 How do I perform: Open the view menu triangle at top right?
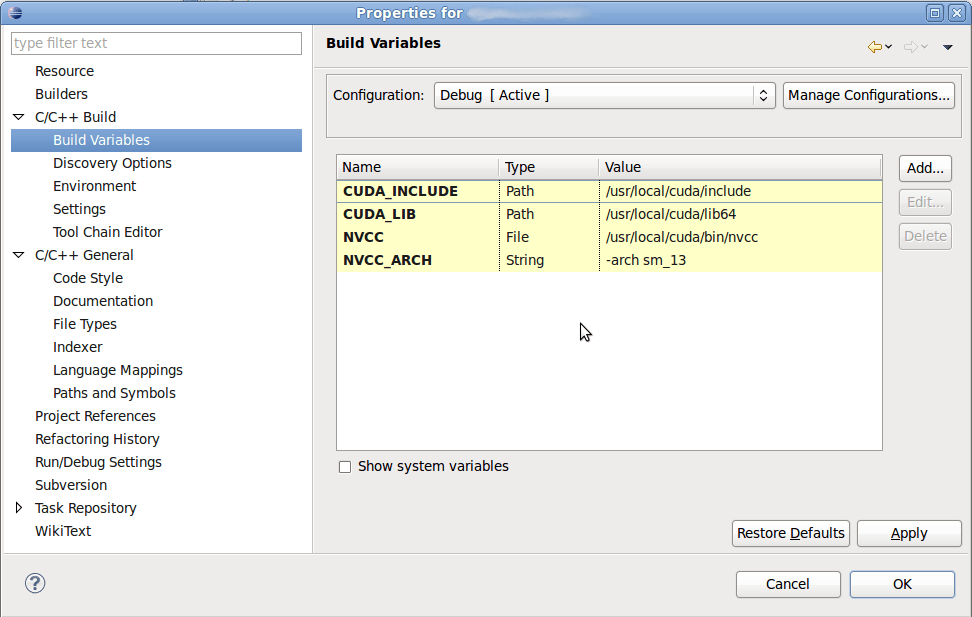tap(947, 46)
